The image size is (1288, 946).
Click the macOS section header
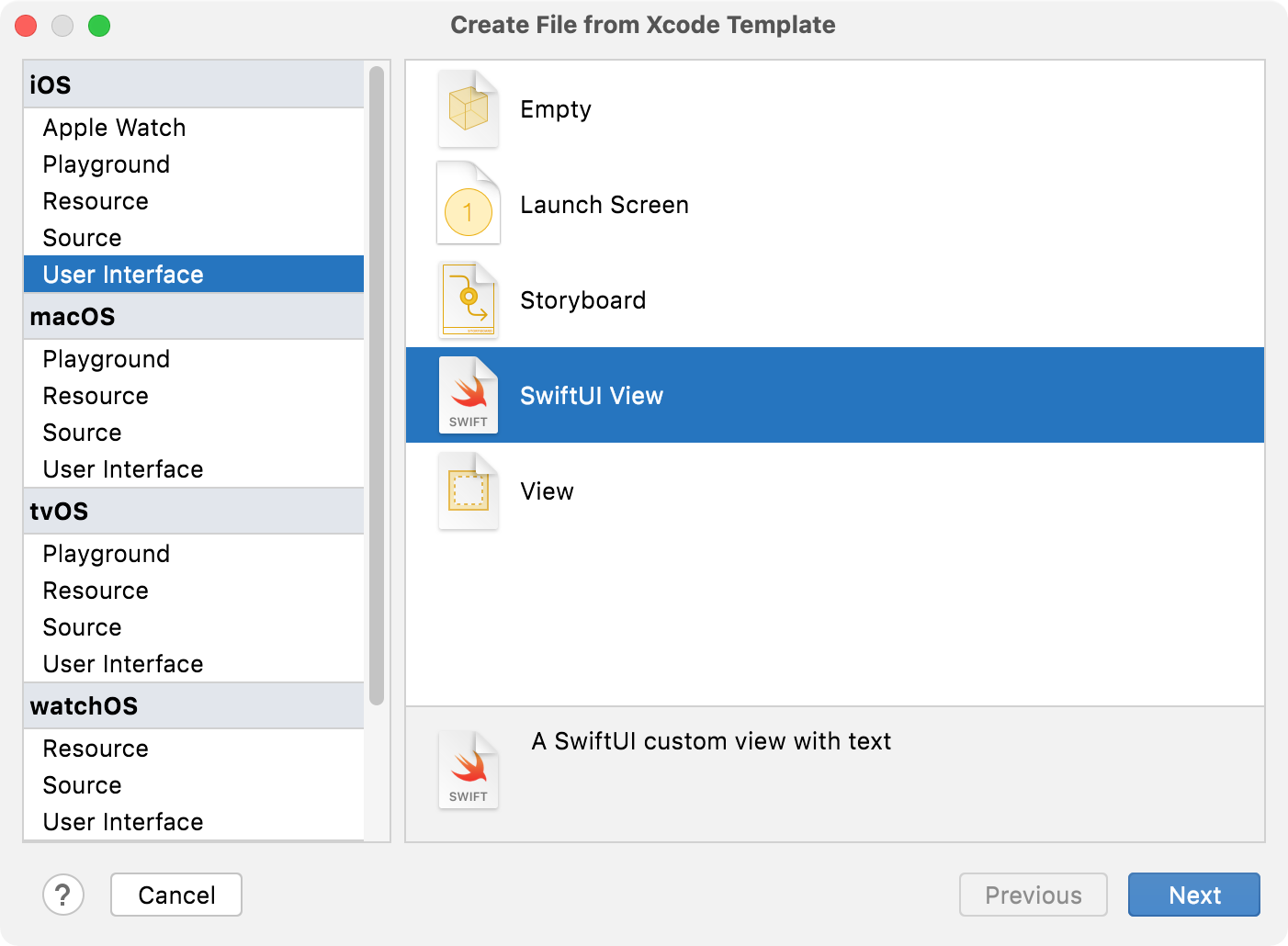pyautogui.click(x=73, y=317)
